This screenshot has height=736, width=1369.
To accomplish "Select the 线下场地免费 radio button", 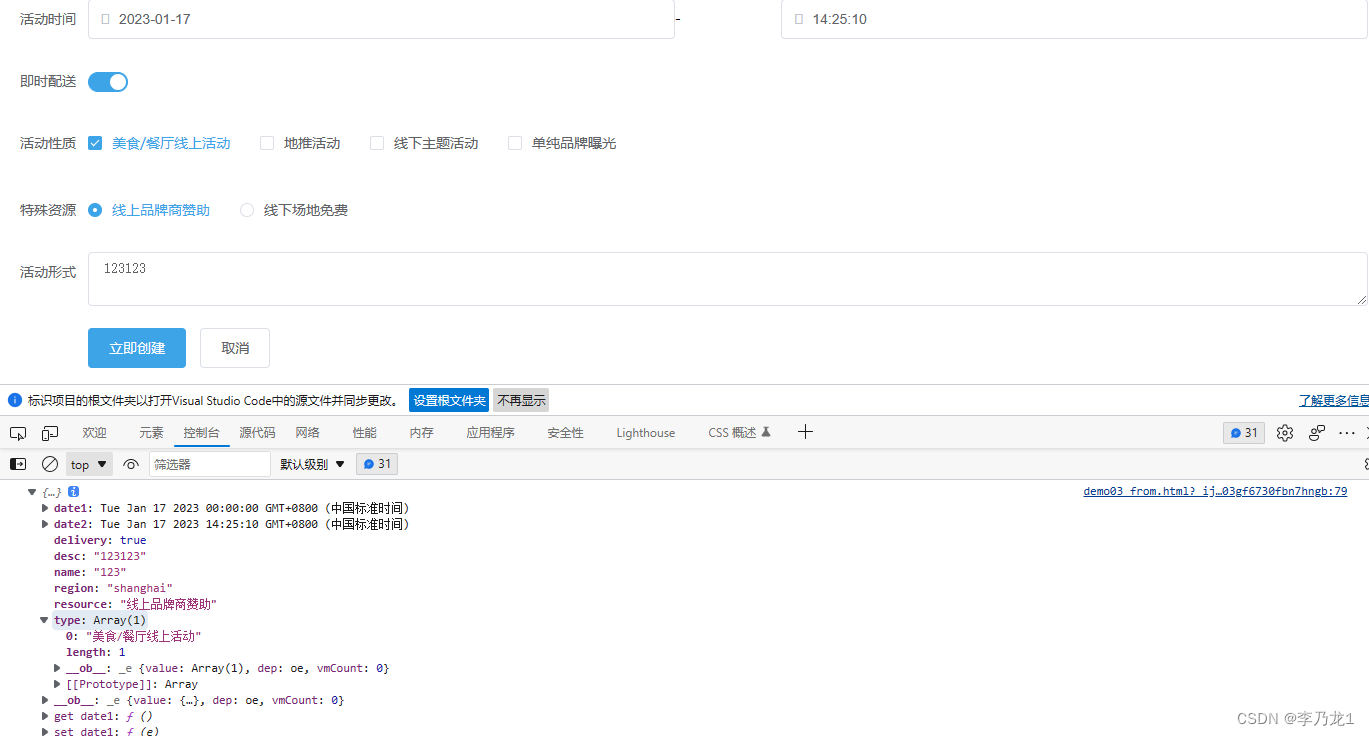I will (246, 210).
